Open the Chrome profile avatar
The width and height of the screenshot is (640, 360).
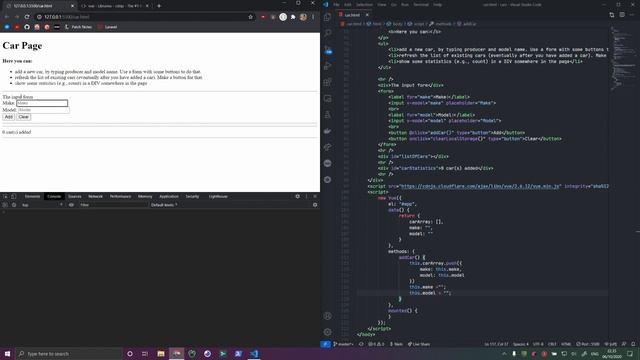tap(303, 17)
